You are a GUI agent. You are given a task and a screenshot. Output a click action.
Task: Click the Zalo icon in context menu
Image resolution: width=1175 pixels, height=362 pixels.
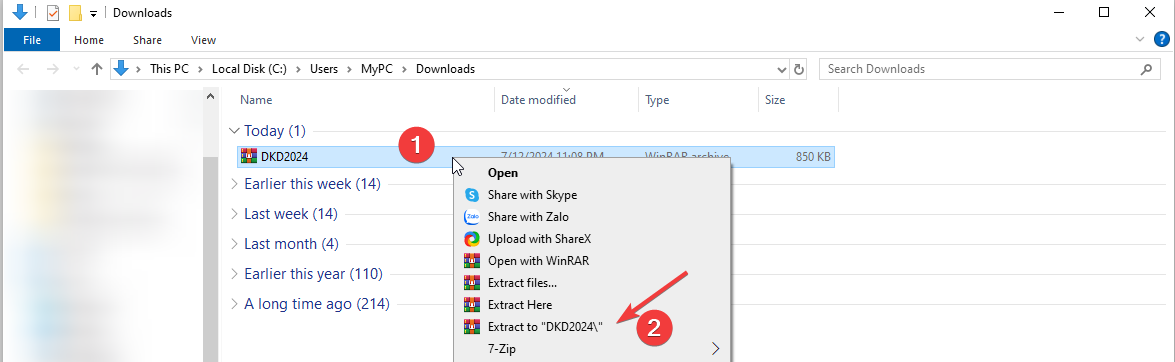(x=471, y=217)
